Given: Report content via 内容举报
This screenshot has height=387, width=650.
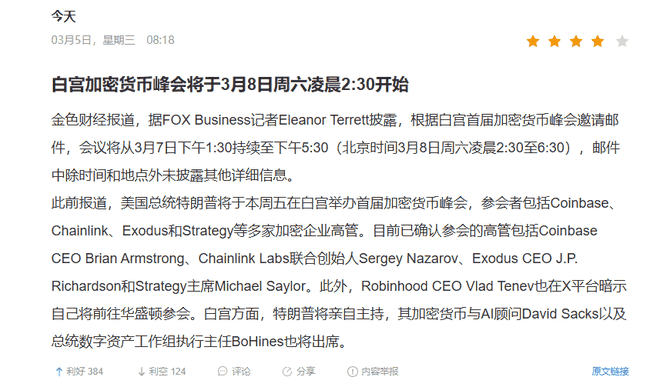Looking at the screenshot, I should (373, 372).
